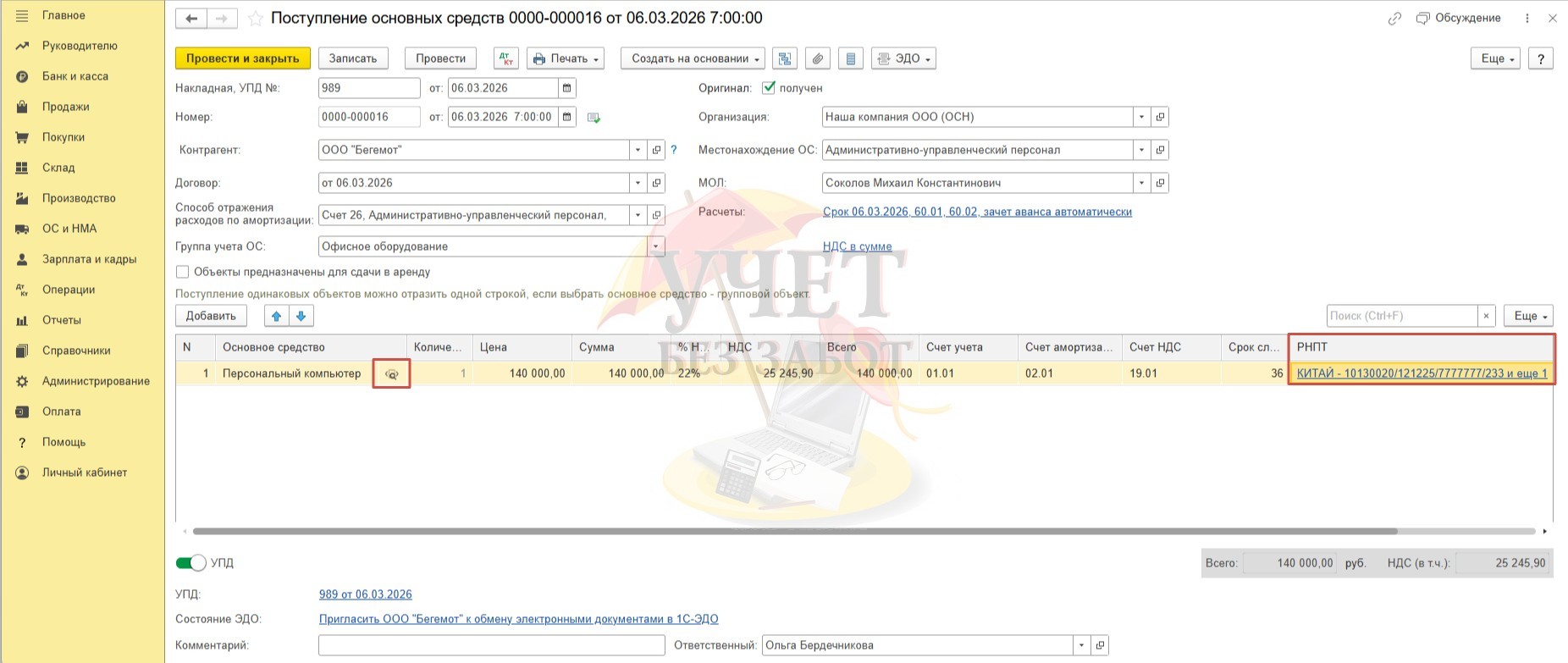
Task: Toggle the Оригинал получен checkbox
Action: click(769, 88)
